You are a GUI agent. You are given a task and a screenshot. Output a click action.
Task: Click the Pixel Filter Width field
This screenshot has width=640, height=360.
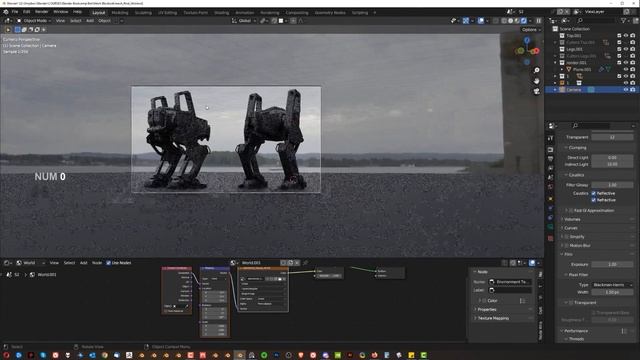(x=612, y=292)
